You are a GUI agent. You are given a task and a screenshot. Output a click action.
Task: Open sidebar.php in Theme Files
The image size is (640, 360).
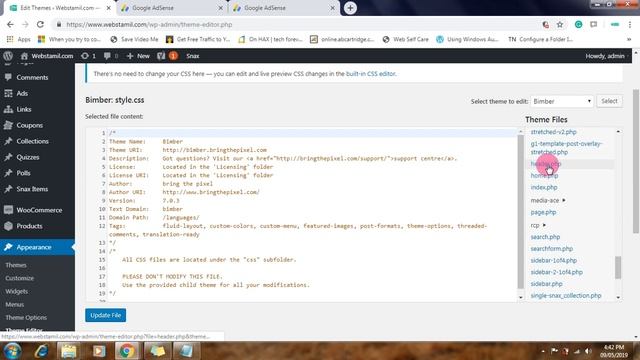(x=547, y=284)
